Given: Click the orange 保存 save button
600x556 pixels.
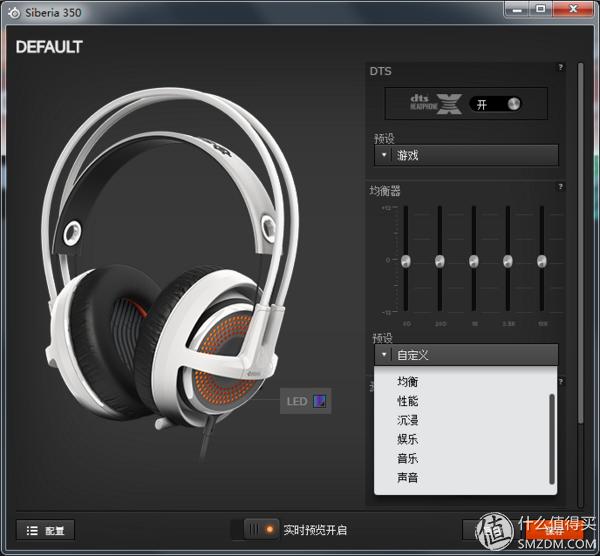Looking at the screenshot, I should (554, 530).
